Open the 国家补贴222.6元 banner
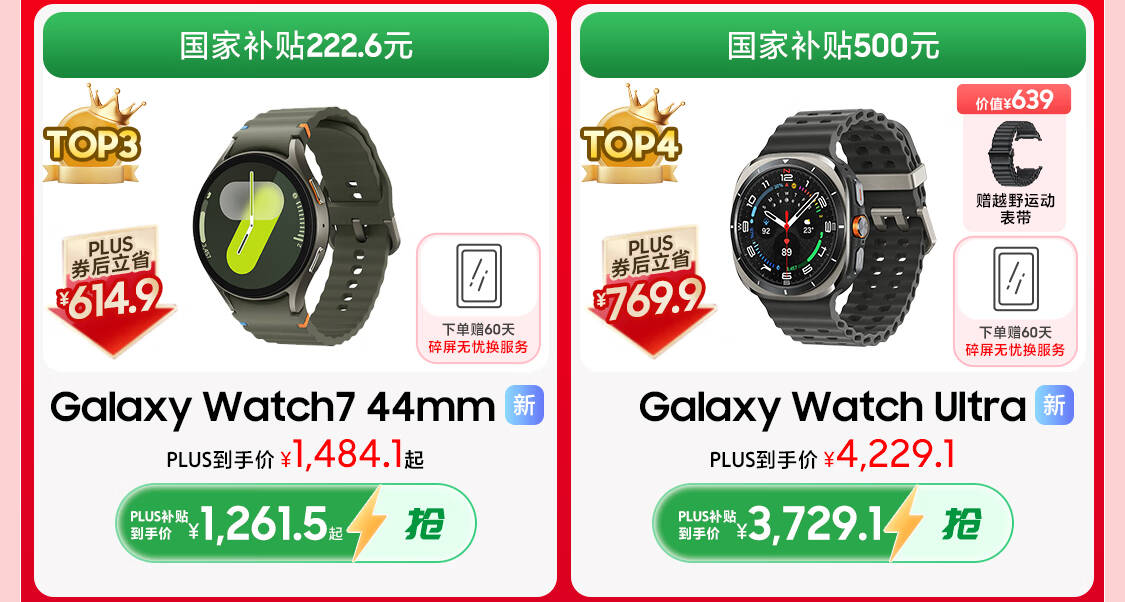The width and height of the screenshot is (1125, 602). coord(296,45)
